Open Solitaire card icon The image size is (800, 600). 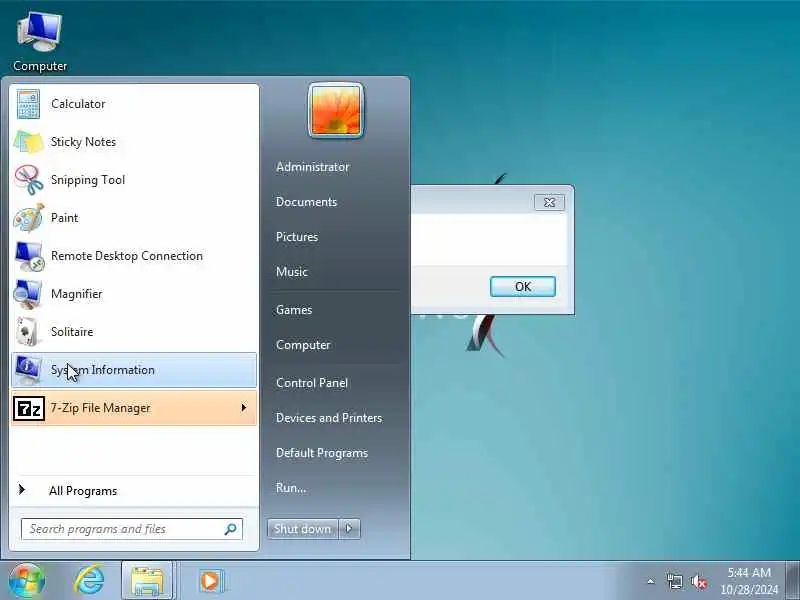coord(28,332)
